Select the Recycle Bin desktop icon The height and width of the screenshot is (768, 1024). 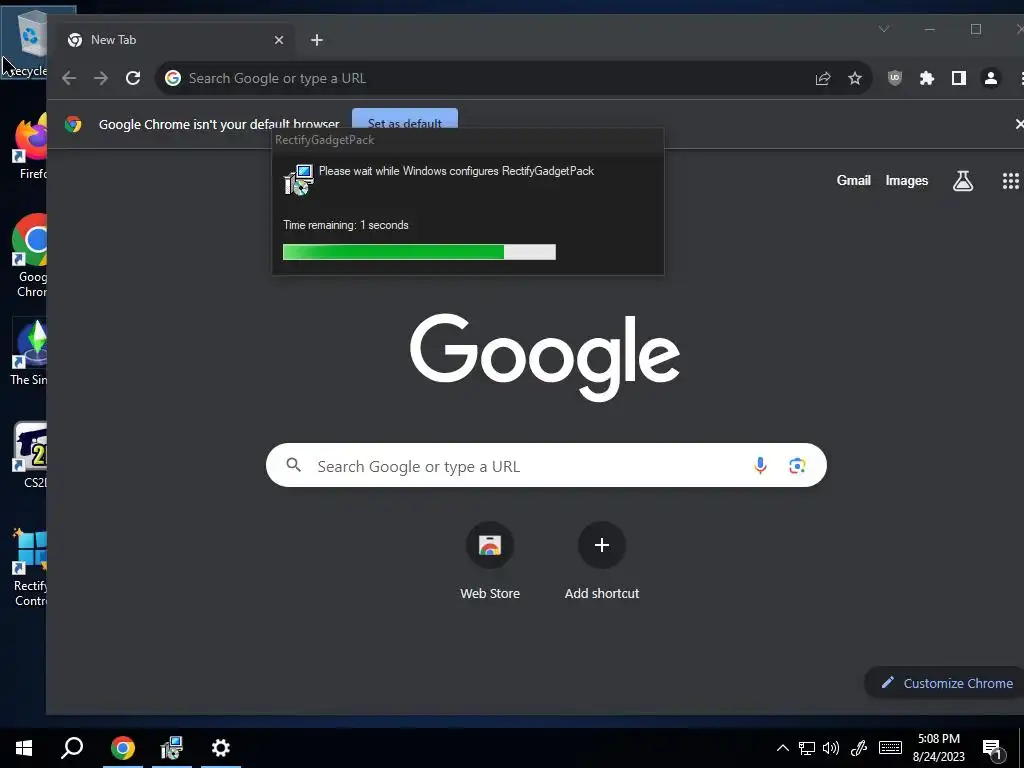click(24, 42)
